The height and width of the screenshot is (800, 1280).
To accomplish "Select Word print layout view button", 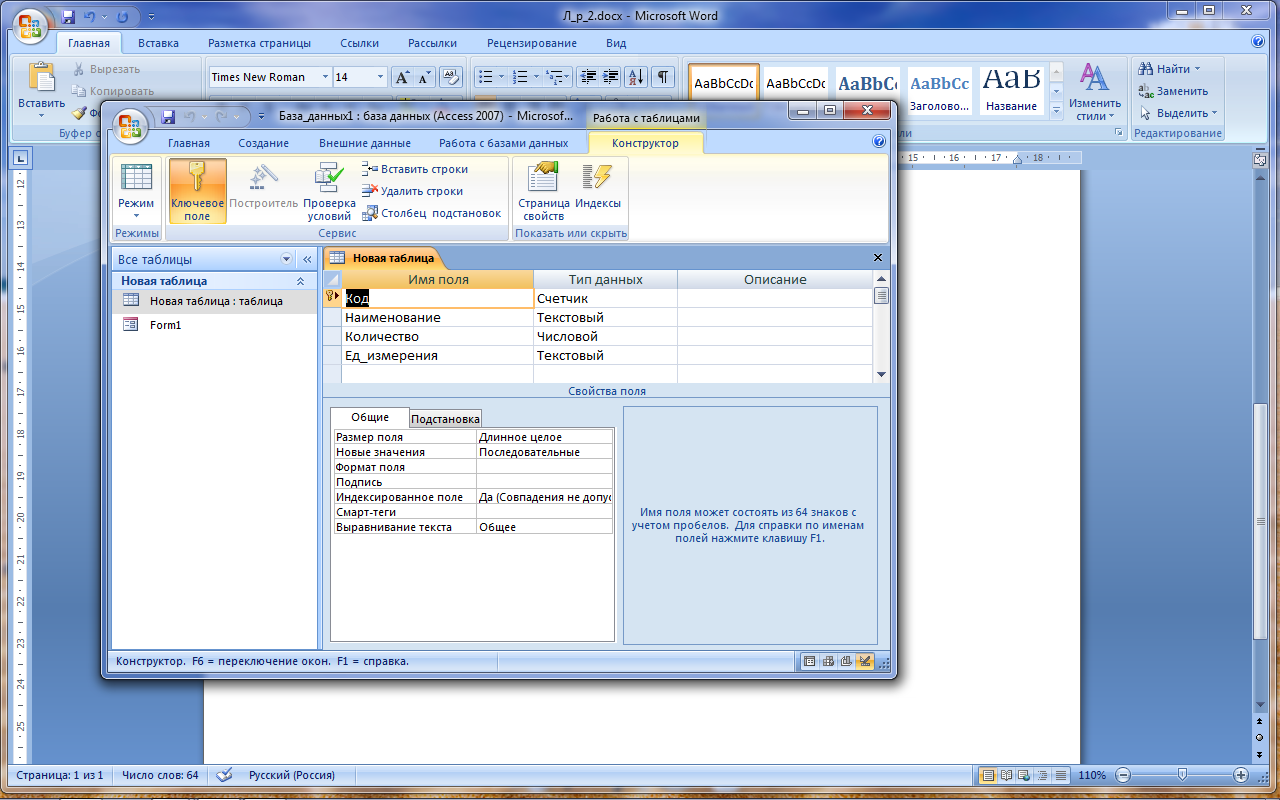I will tap(988, 775).
